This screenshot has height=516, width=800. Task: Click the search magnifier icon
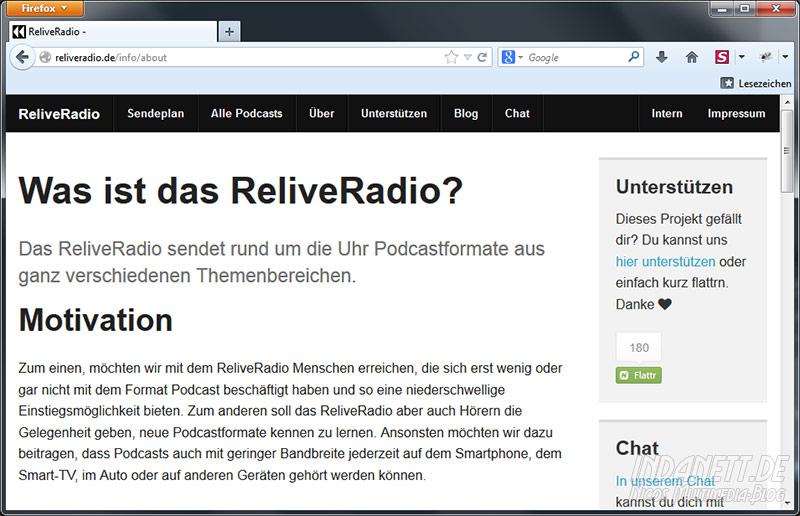(633, 57)
